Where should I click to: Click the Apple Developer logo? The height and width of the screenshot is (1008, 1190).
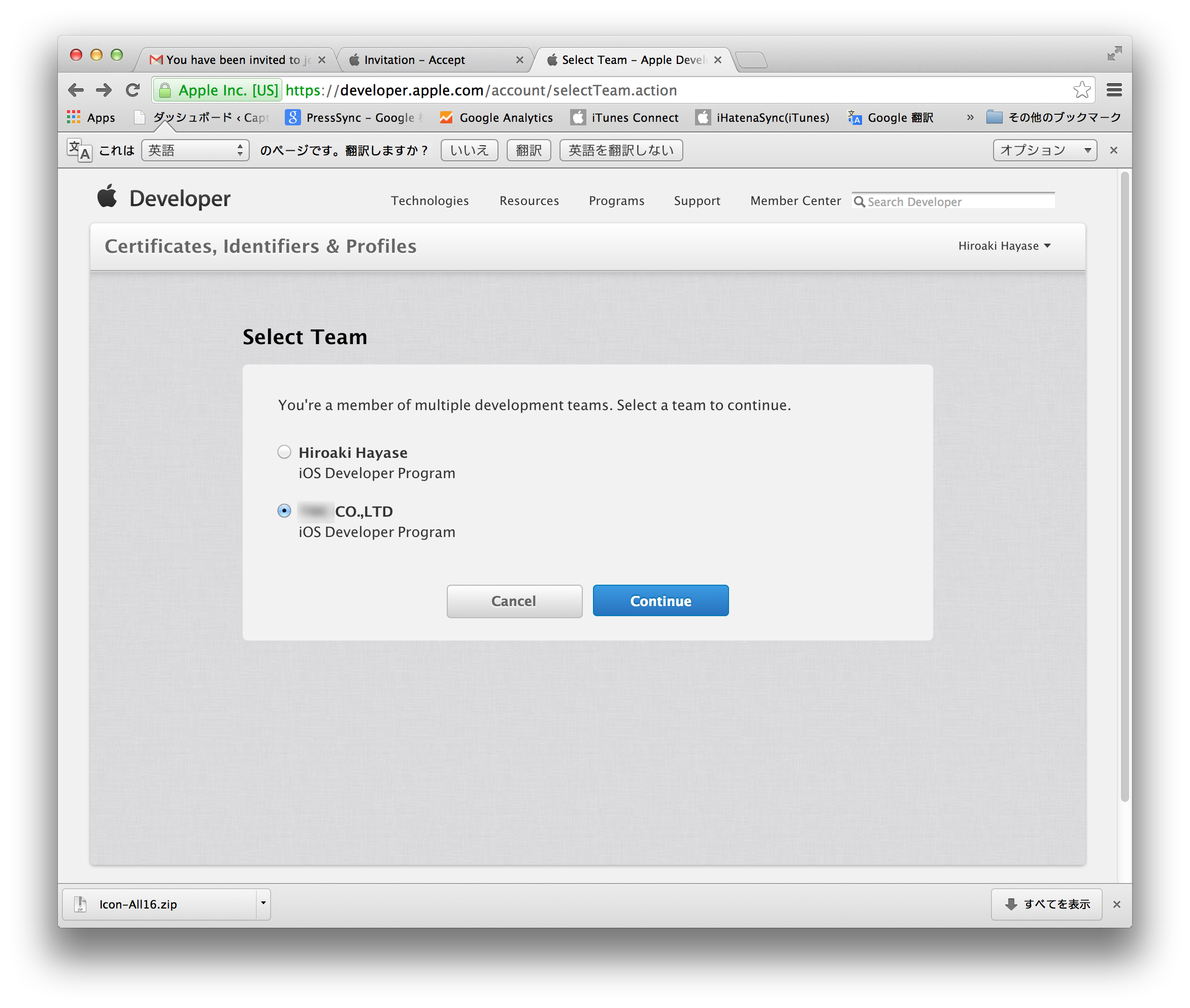click(163, 198)
